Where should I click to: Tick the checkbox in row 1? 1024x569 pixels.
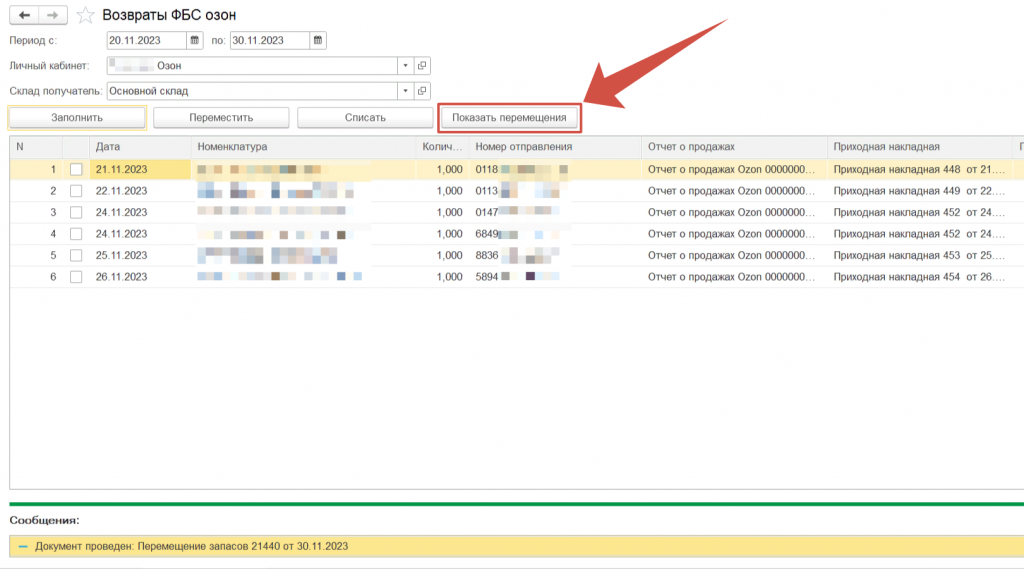click(x=76, y=170)
